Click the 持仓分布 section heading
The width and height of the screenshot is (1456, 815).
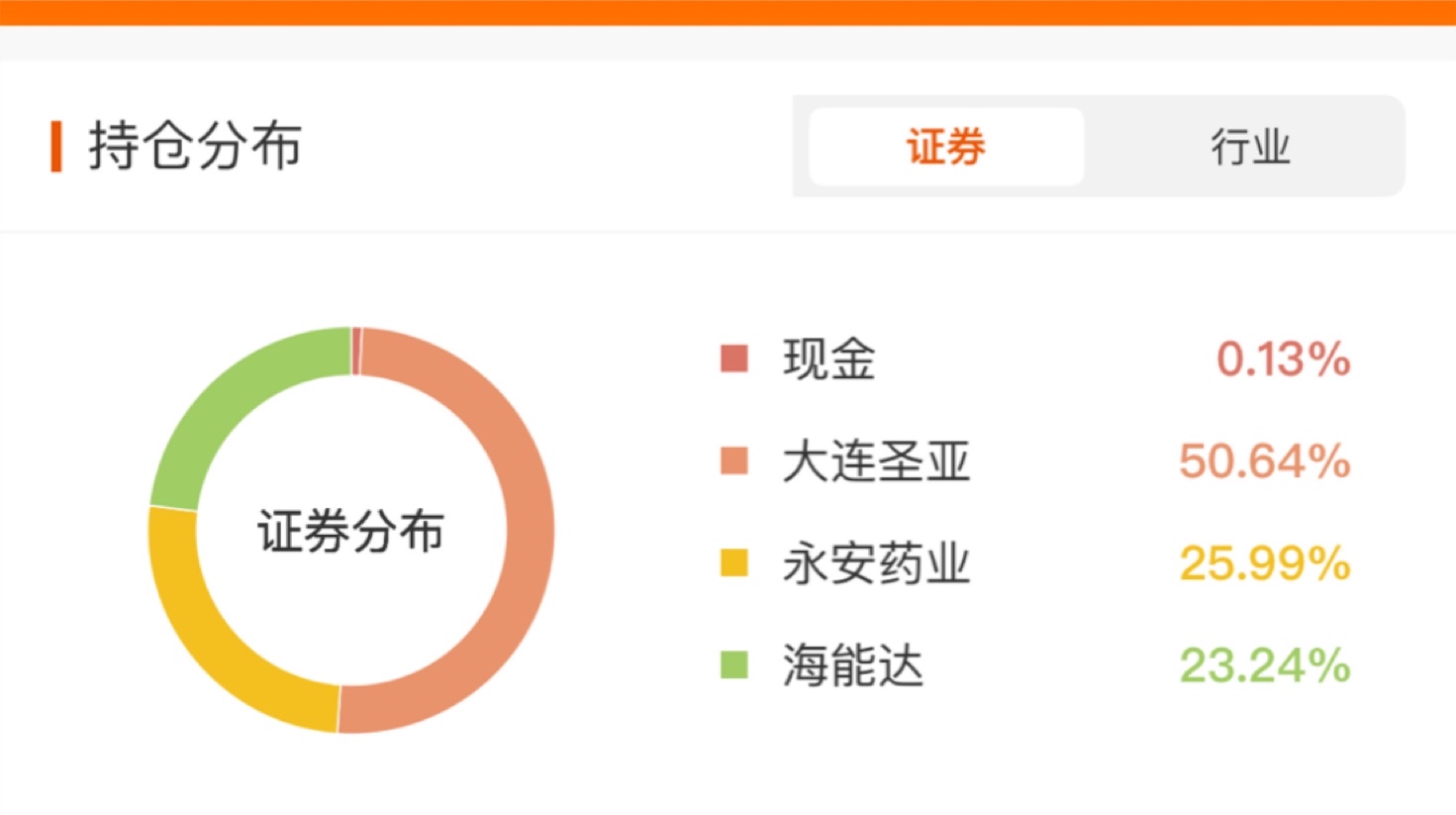(x=195, y=147)
